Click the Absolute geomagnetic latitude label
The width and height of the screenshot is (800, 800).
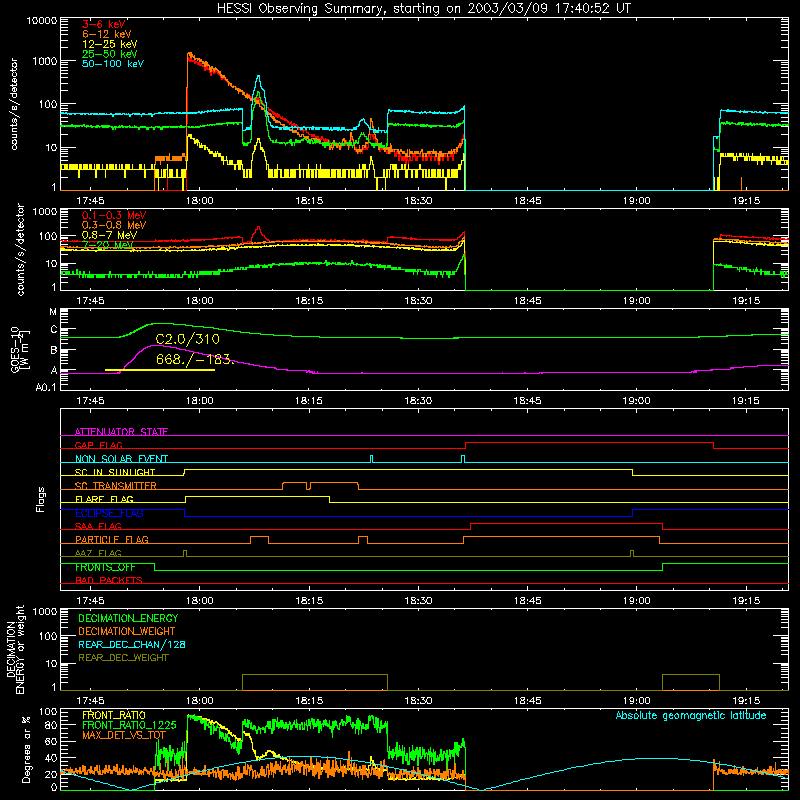click(691, 715)
